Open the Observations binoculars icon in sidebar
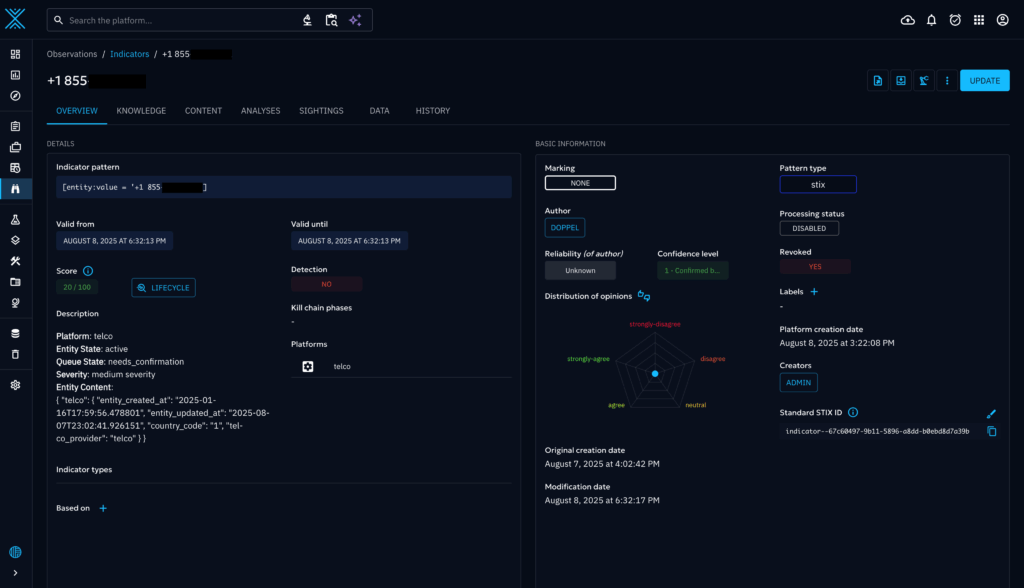1024x588 pixels. click(x=15, y=188)
